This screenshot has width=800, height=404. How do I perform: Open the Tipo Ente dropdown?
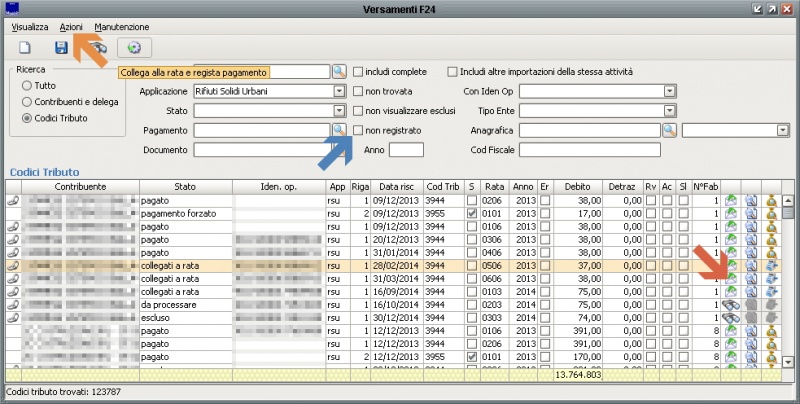(x=669, y=110)
